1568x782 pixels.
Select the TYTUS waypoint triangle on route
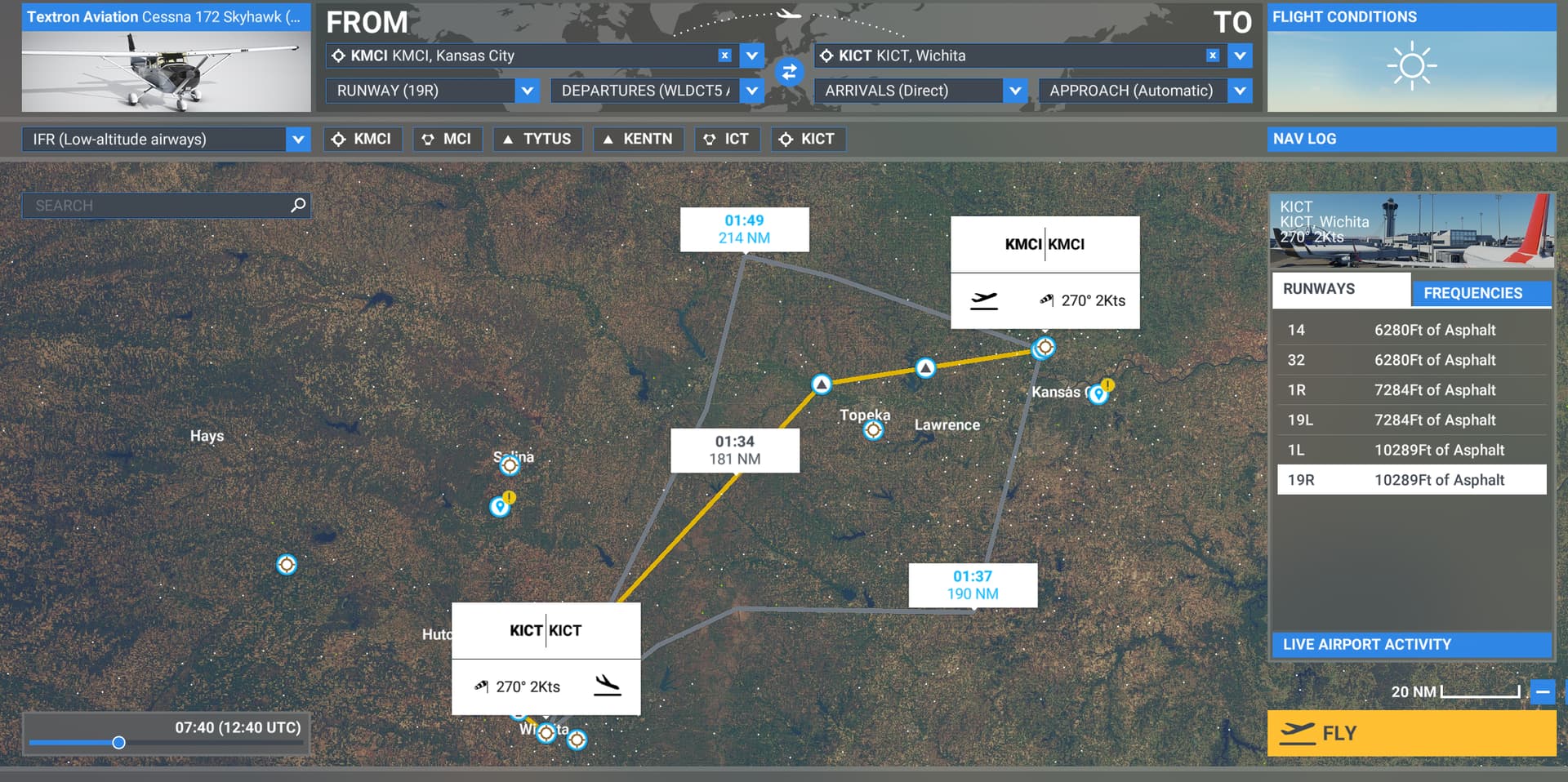point(924,368)
